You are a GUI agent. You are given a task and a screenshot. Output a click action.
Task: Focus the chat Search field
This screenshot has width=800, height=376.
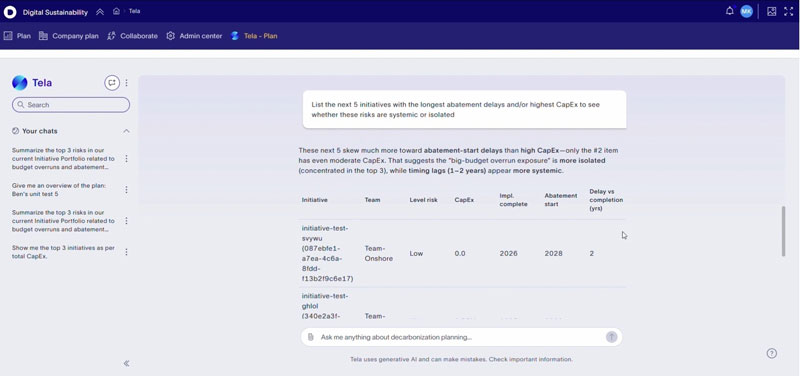click(x=71, y=105)
